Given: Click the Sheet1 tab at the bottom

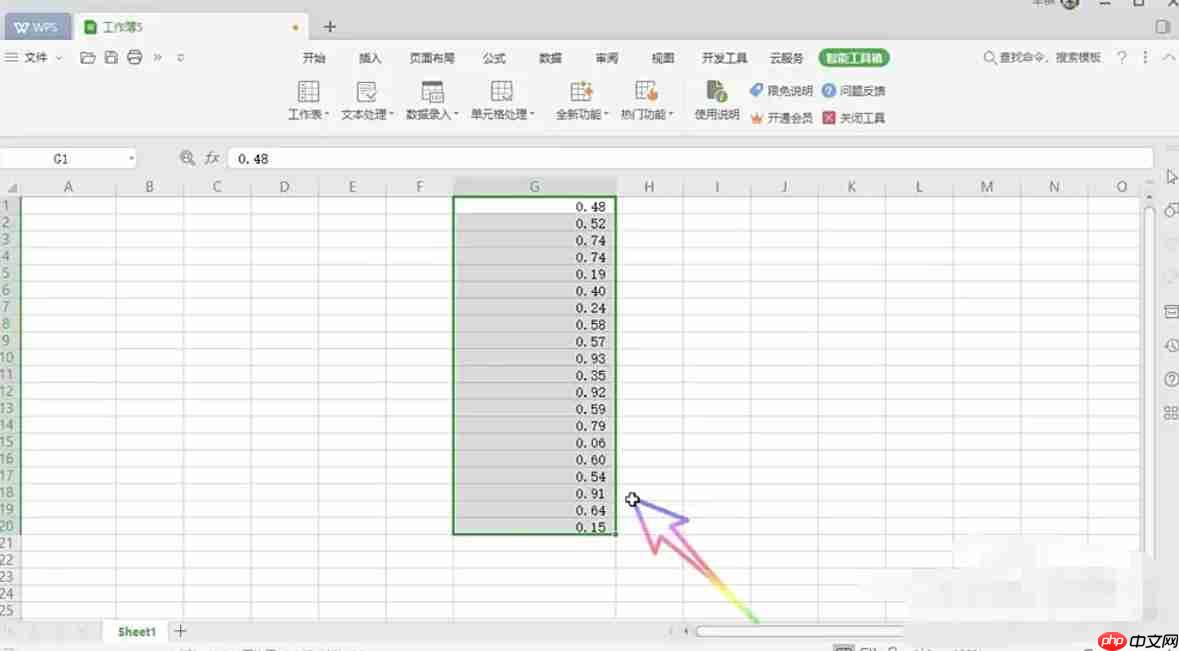Looking at the screenshot, I should [135, 631].
